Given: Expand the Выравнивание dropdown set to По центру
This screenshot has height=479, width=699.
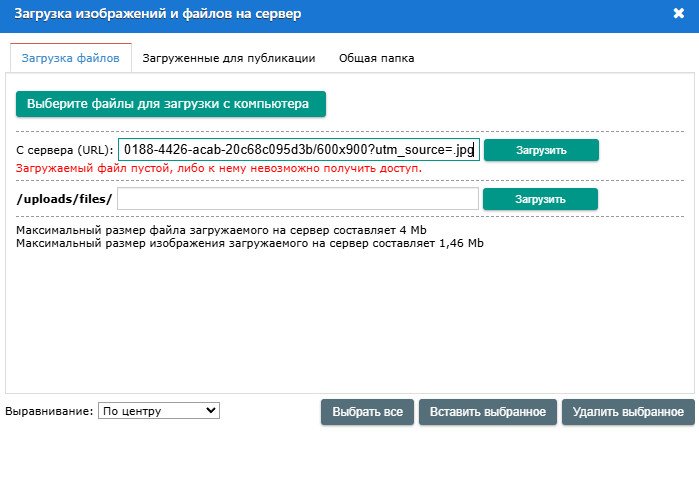Looking at the screenshot, I should coord(158,410).
